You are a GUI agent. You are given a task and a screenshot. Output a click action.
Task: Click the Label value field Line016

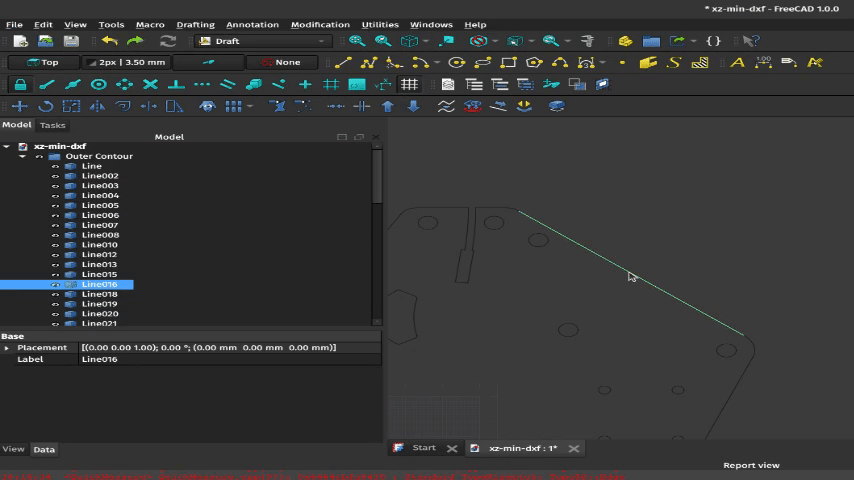pos(230,360)
